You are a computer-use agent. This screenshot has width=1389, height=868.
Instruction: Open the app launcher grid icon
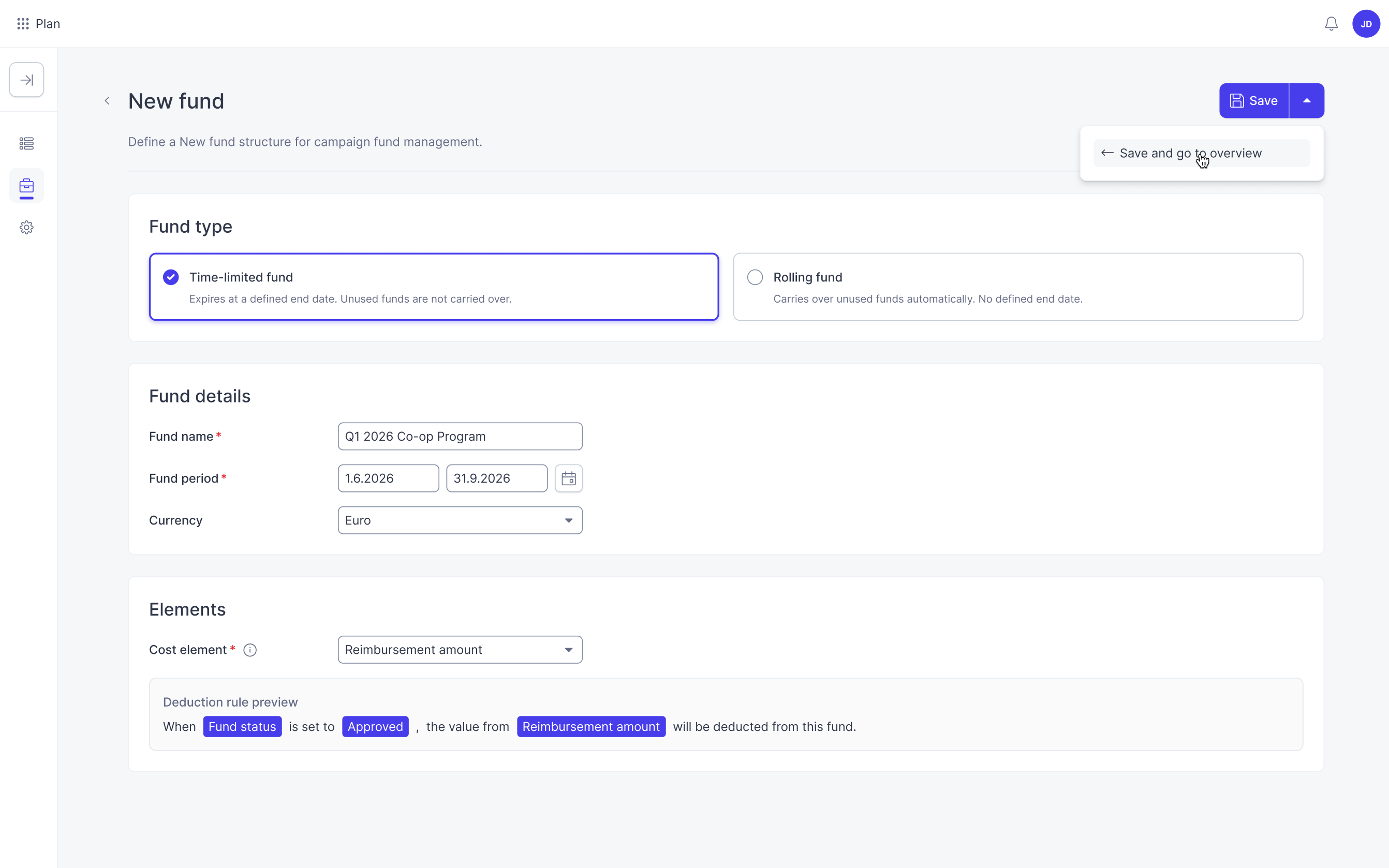[x=23, y=24]
